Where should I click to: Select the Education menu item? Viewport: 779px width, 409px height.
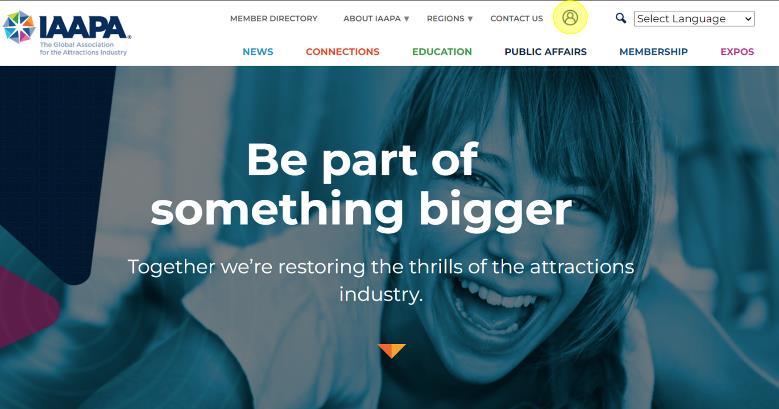[x=442, y=52]
